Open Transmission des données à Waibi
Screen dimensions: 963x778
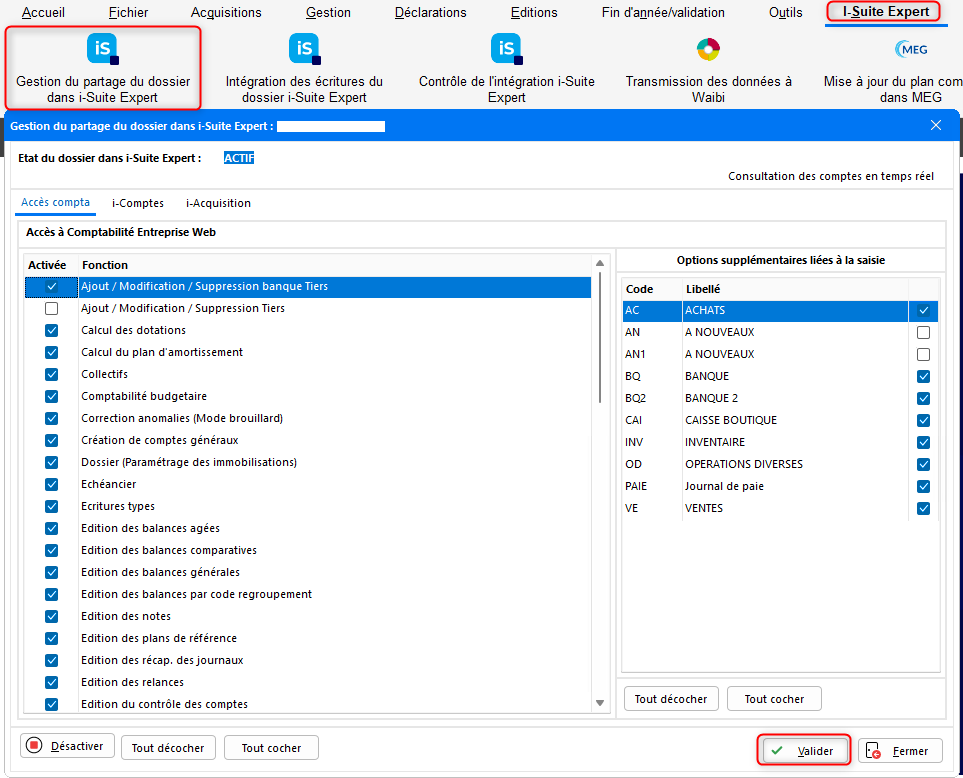[x=708, y=49]
